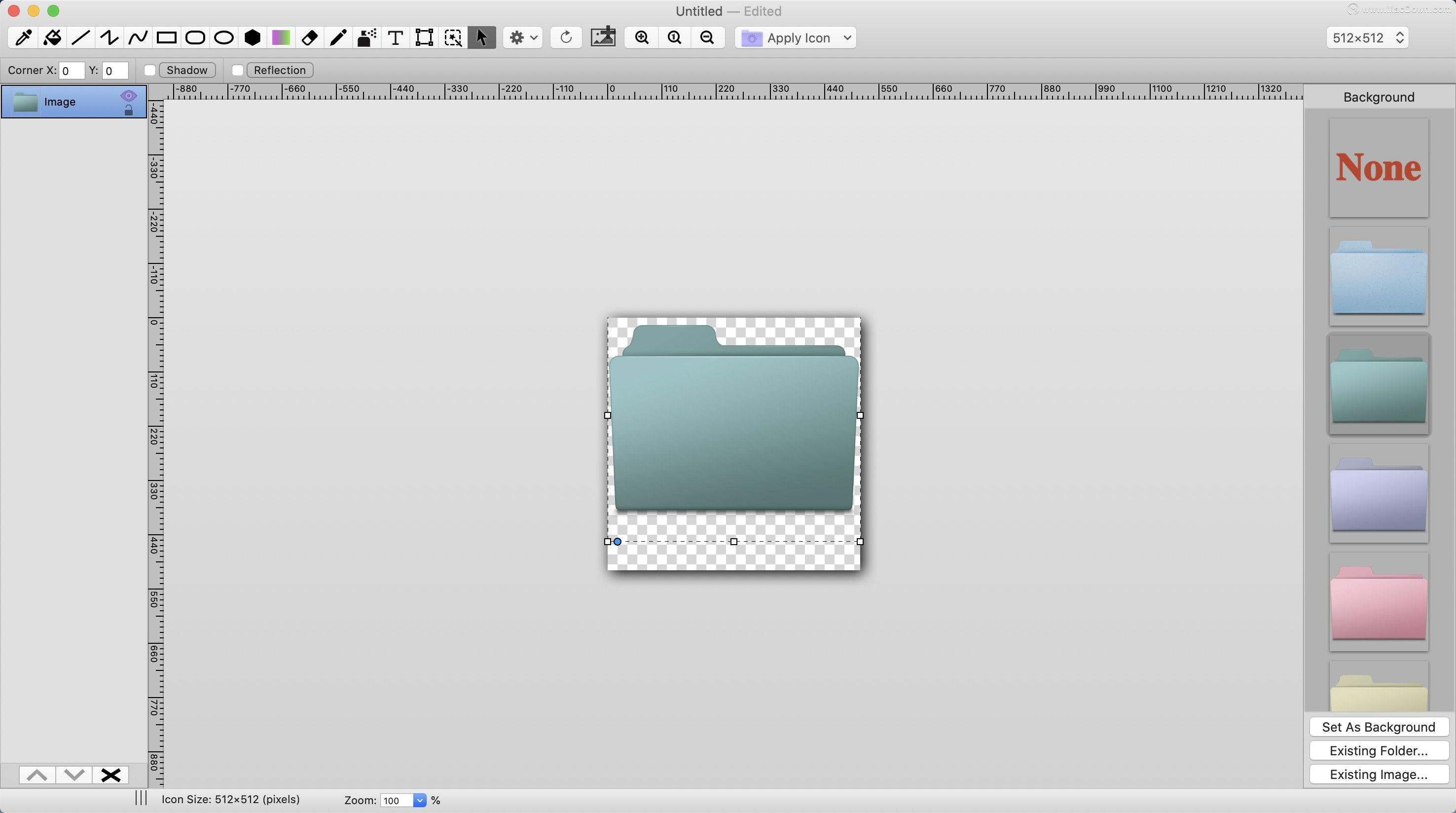
Task: Toggle the lock on Image layer
Action: click(x=128, y=110)
